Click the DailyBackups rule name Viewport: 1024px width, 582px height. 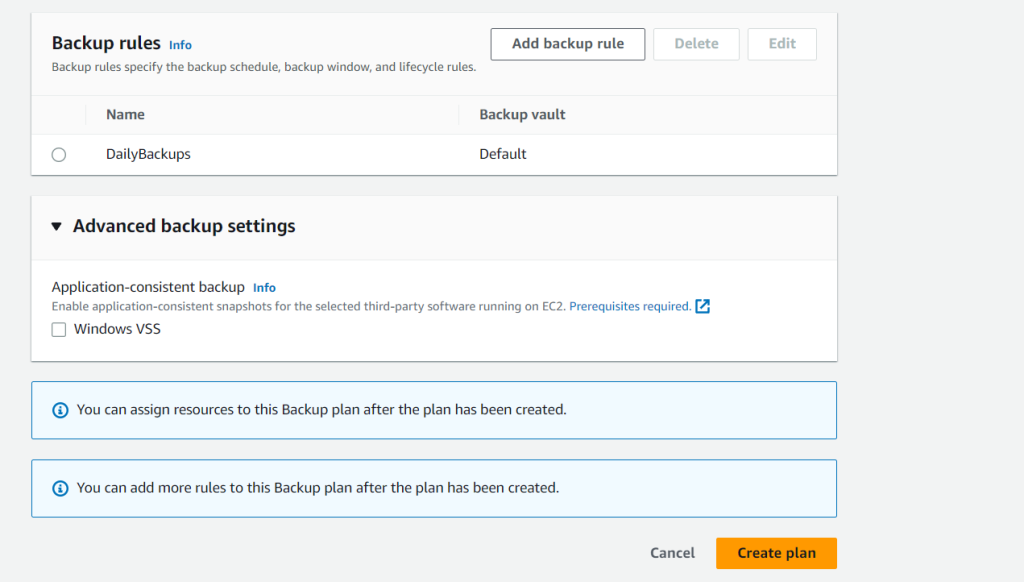point(148,154)
